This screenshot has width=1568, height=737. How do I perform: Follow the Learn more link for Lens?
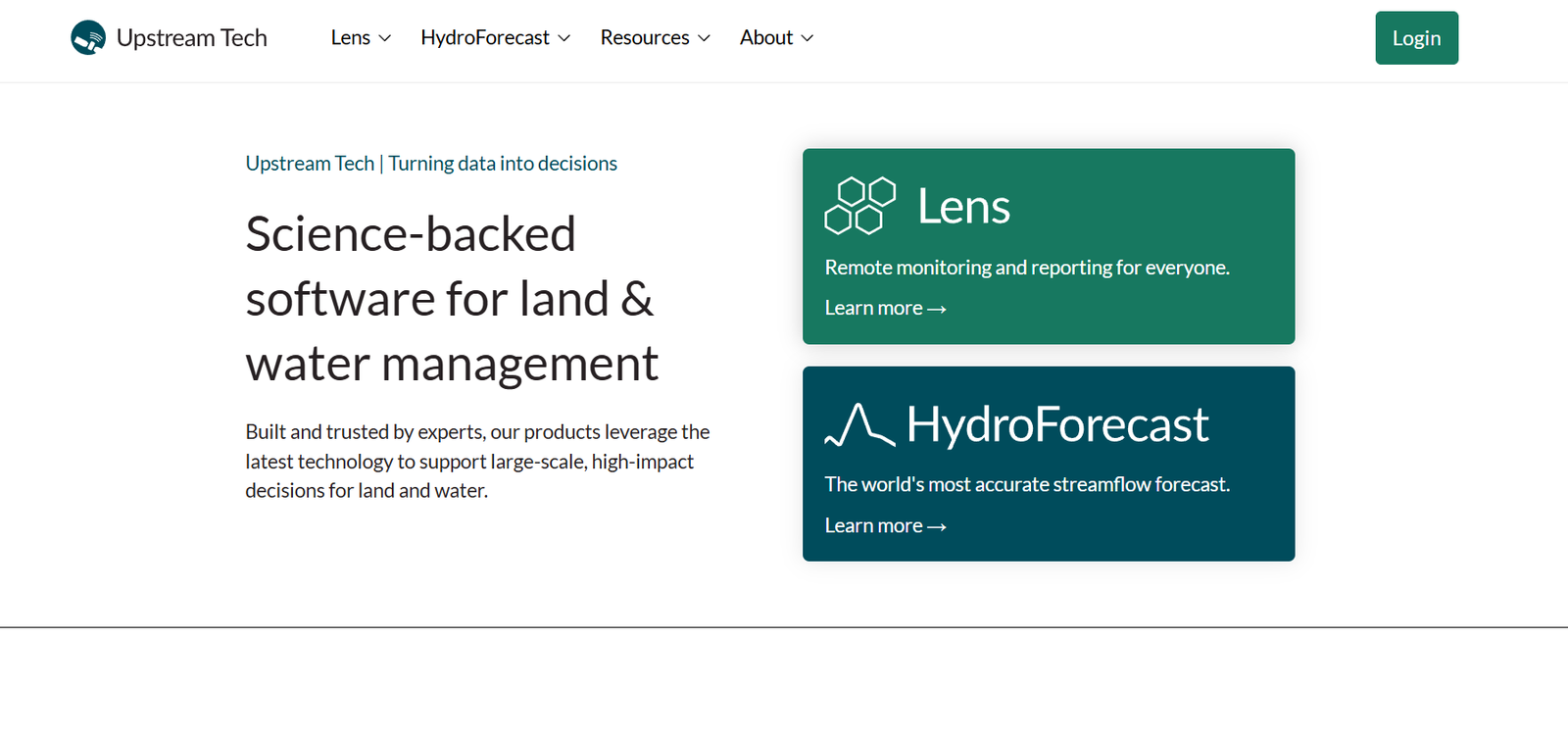[874, 309]
